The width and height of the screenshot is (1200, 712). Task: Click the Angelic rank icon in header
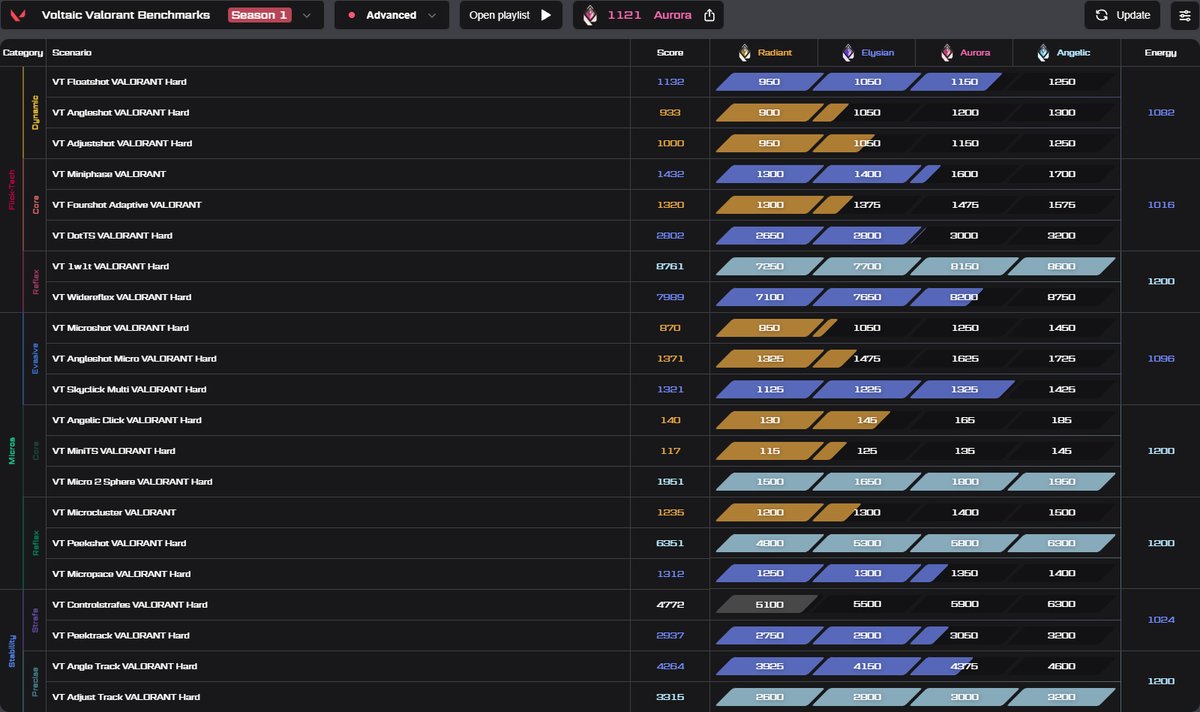pos(1043,53)
